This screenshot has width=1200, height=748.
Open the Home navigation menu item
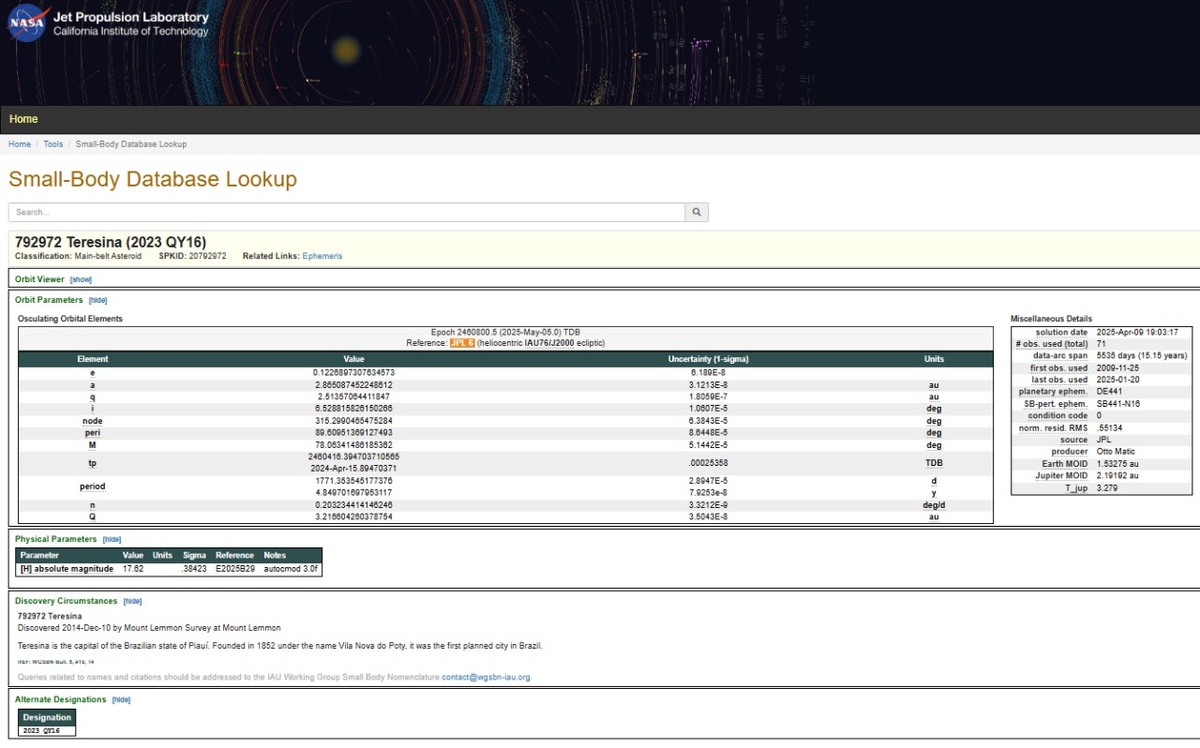tap(23, 119)
